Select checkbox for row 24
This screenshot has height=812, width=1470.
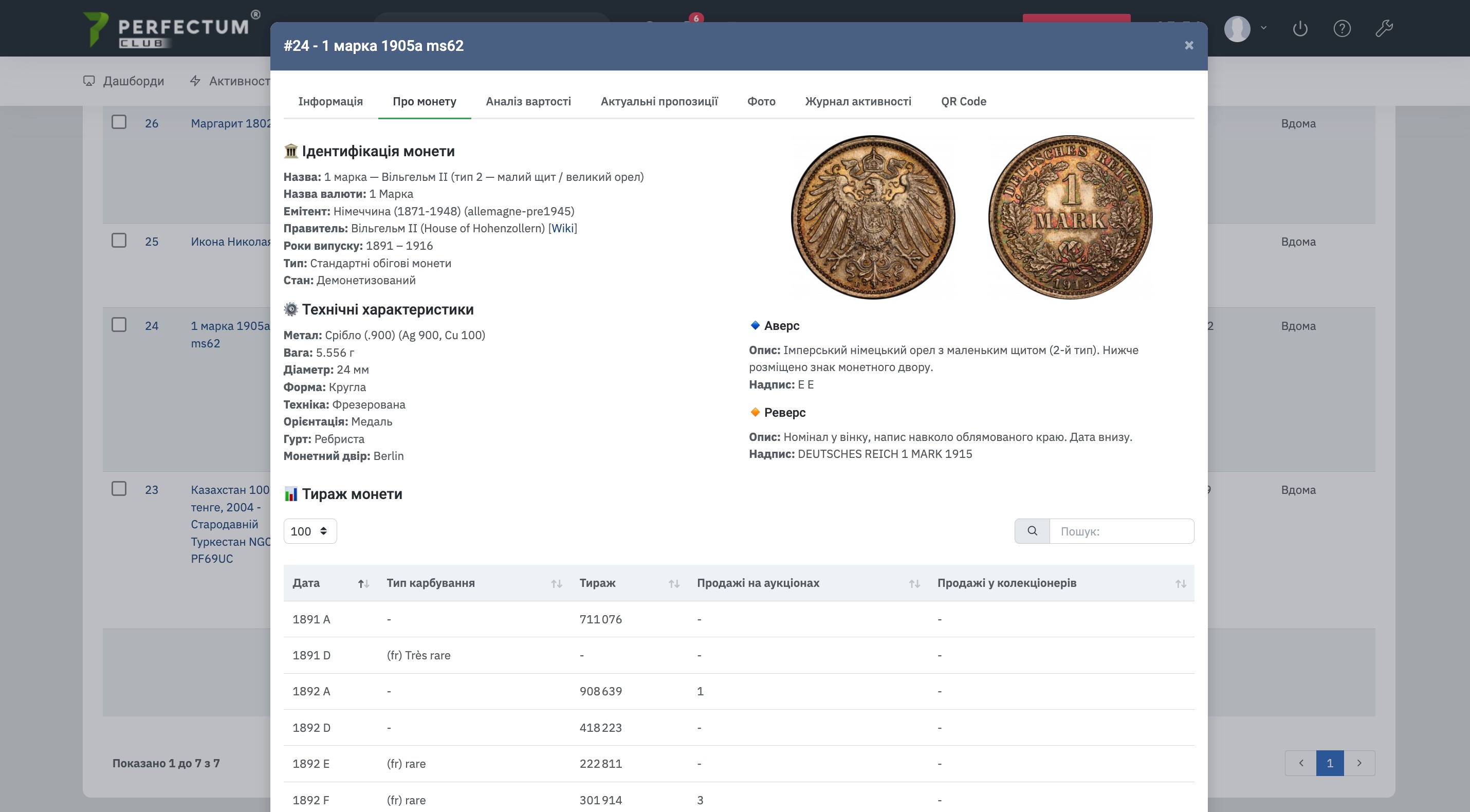[119, 325]
